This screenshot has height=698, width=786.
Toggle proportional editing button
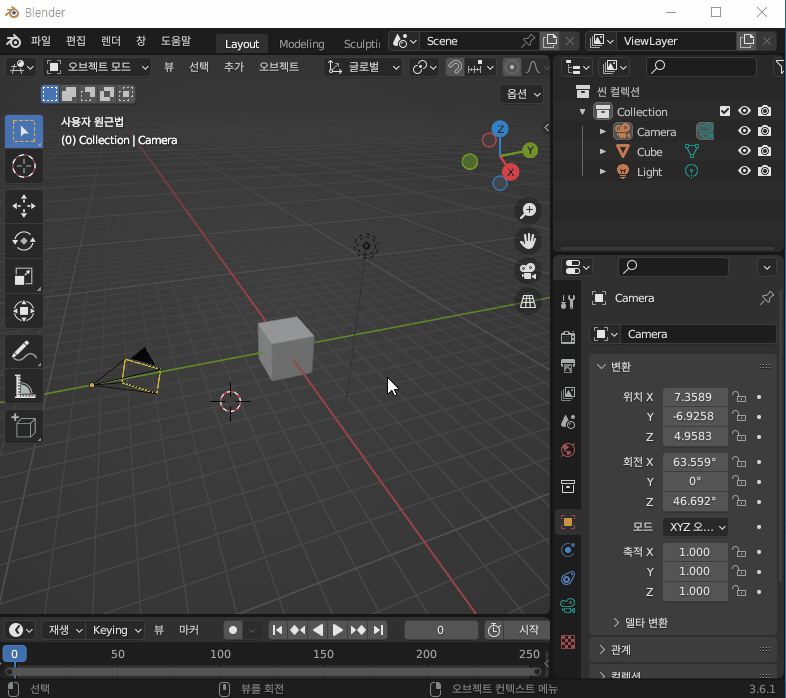tap(511, 67)
